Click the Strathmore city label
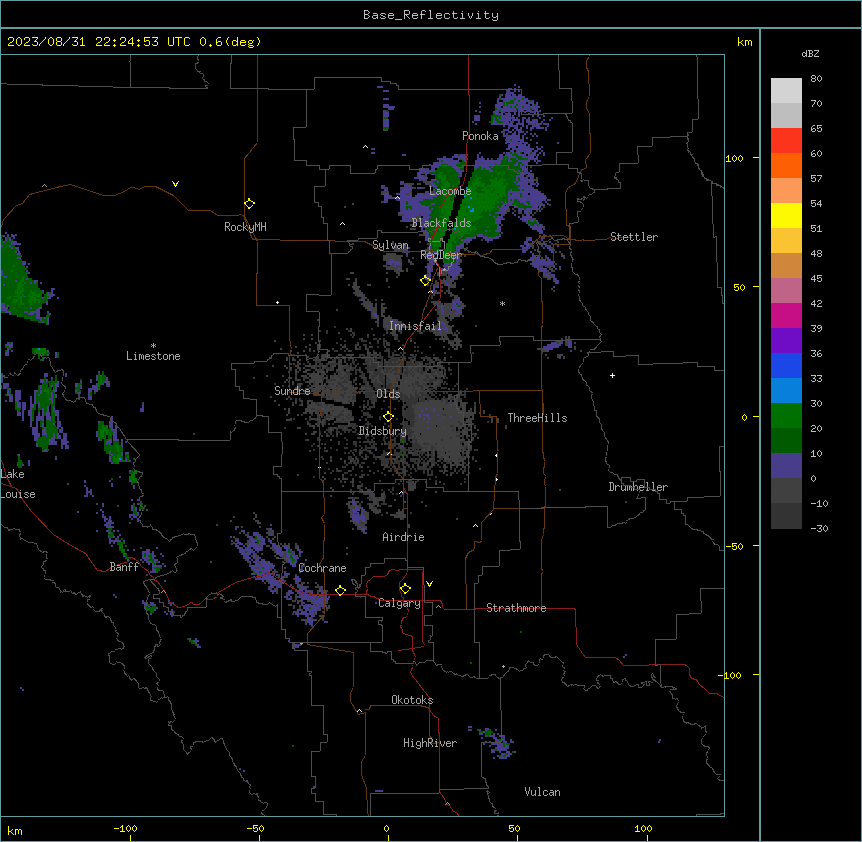The height and width of the screenshot is (842, 862). coord(516,608)
